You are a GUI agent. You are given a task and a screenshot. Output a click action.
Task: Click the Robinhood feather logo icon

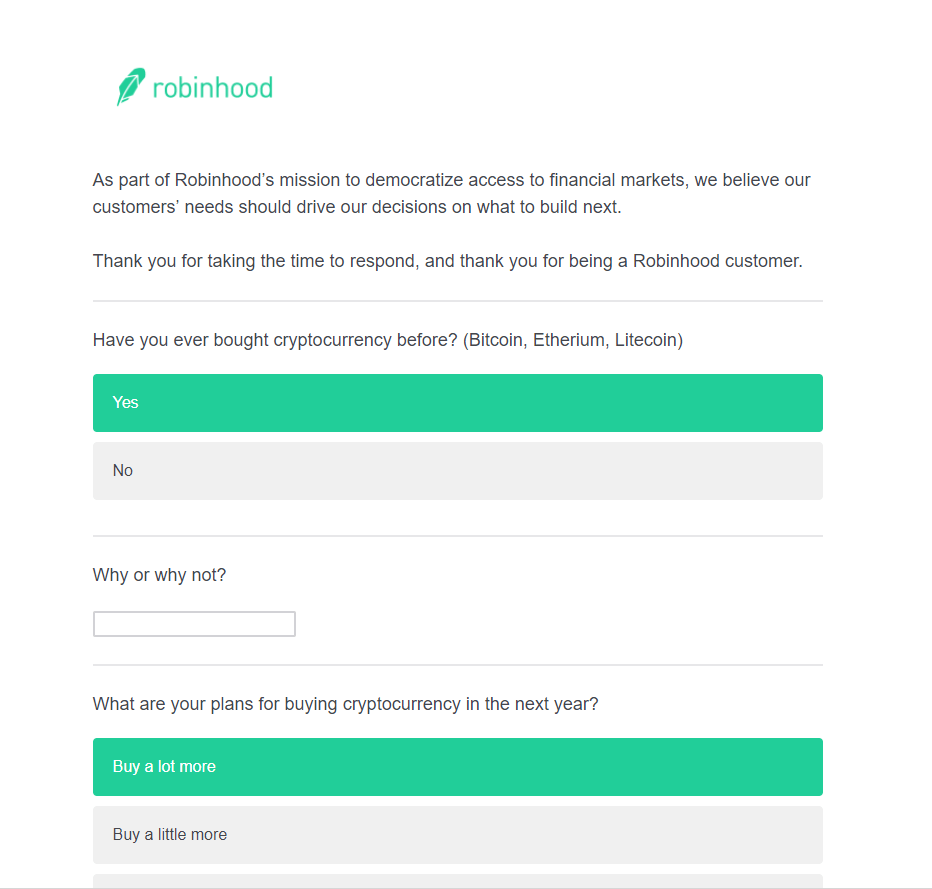click(130, 87)
